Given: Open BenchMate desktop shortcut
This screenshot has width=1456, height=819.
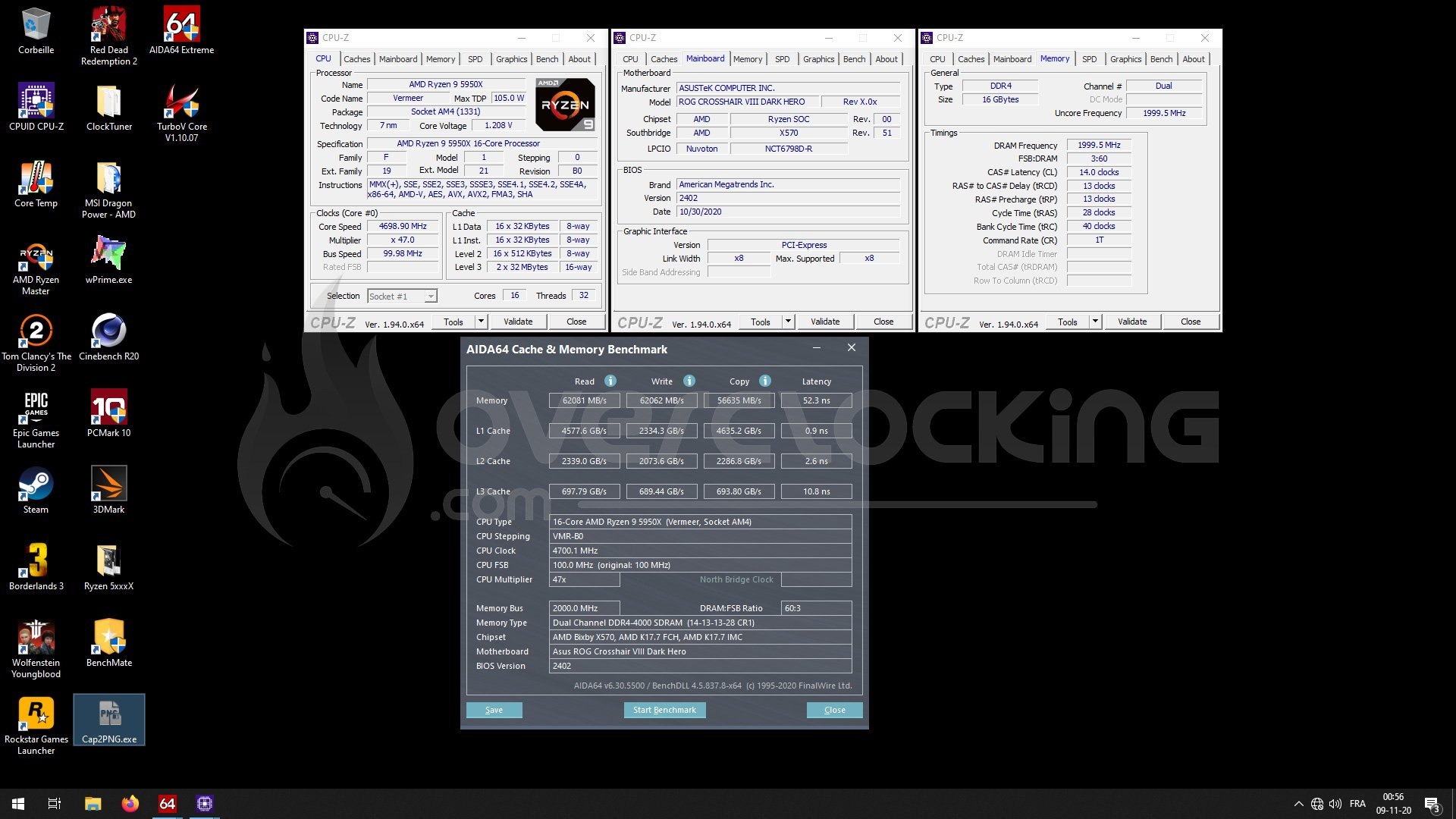Looking at the screenshot, I should pos(109,644).
